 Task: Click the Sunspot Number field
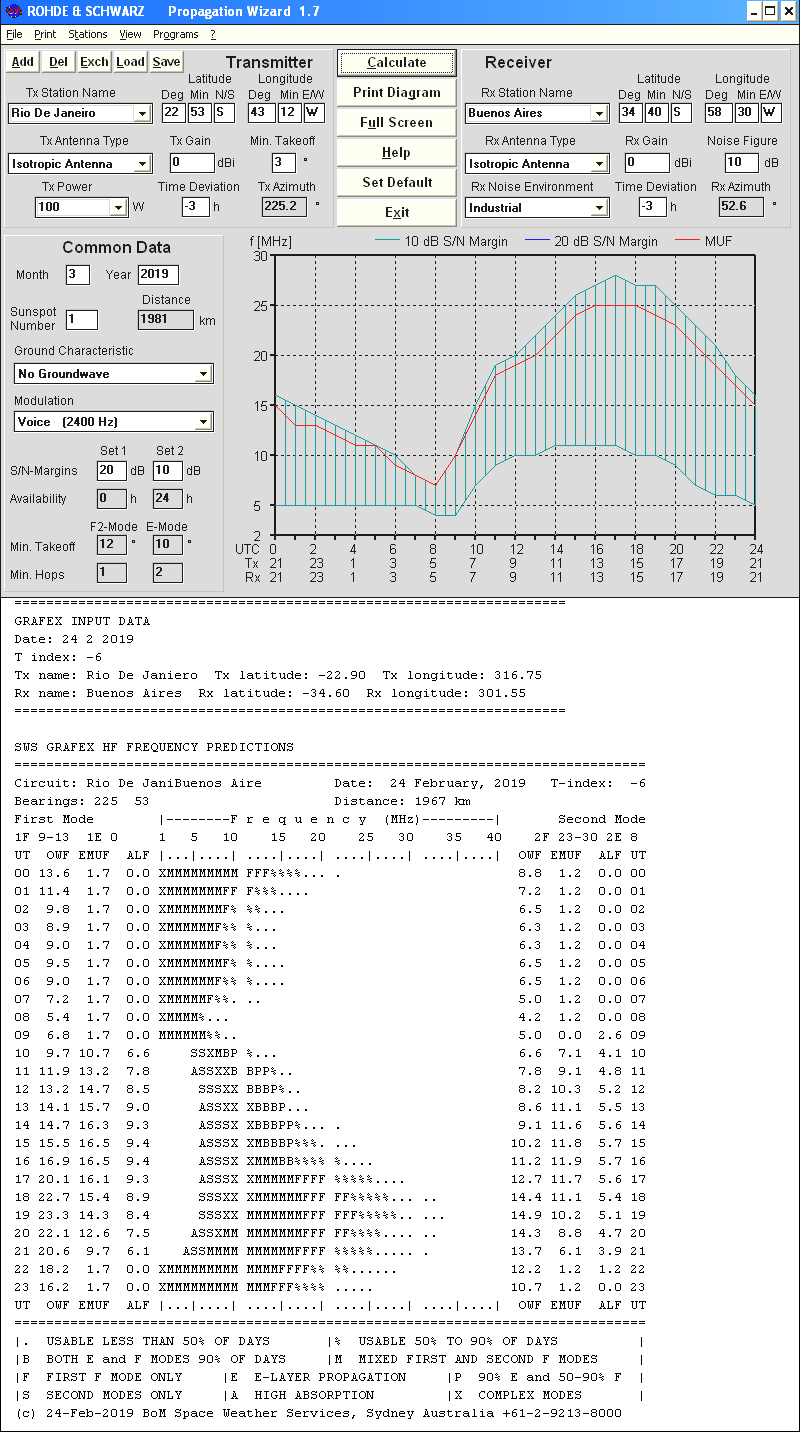[x=82, y=320]
